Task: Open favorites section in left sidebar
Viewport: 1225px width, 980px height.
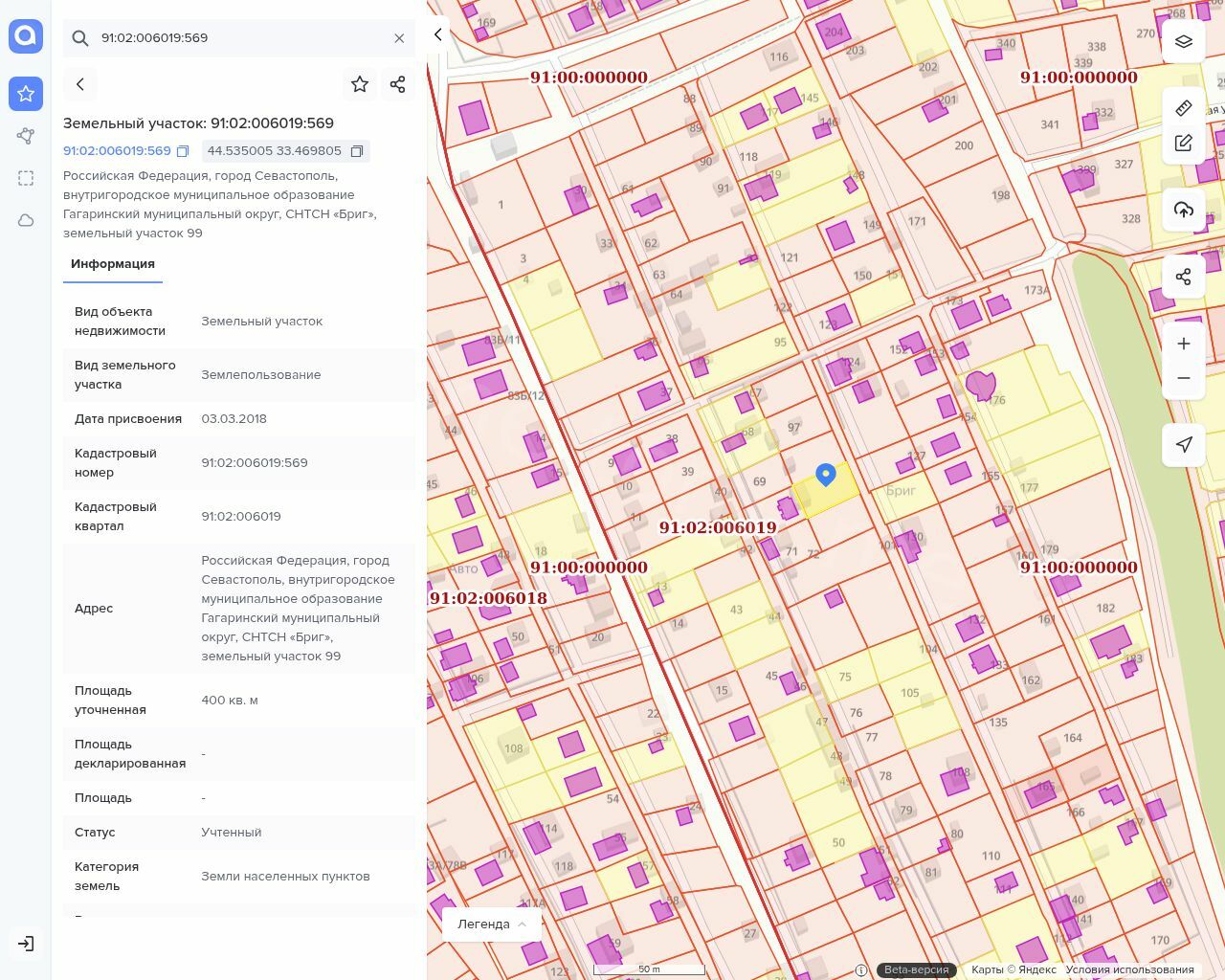Action: tap(26, 94)
